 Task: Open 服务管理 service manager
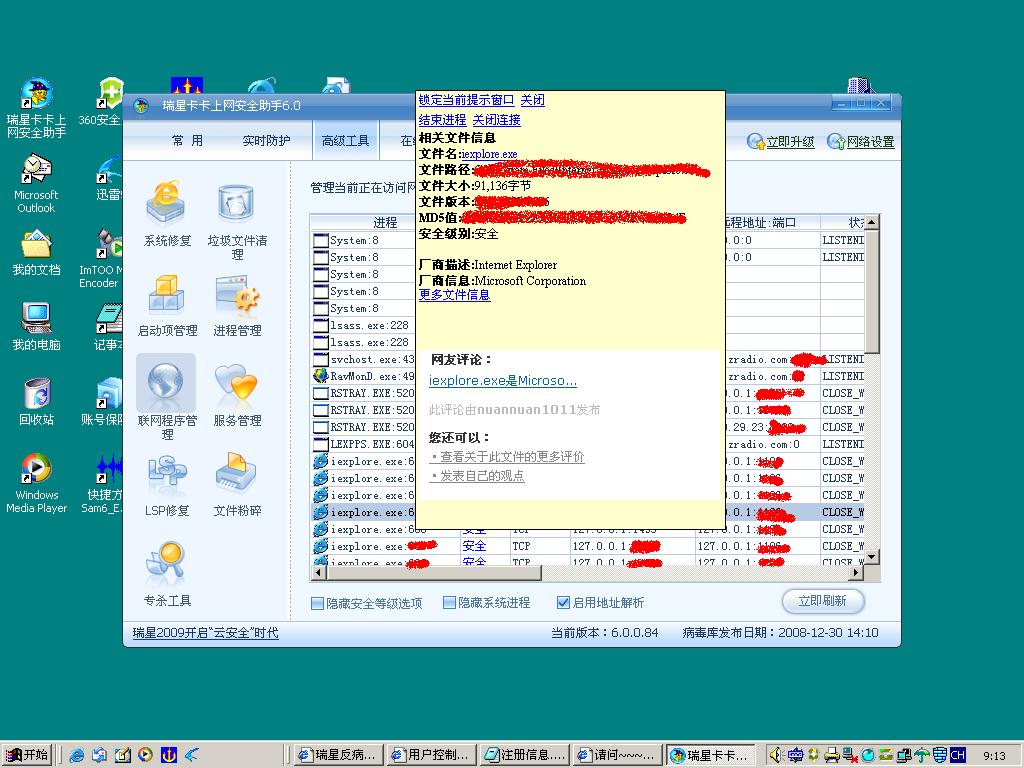pyautogui.click(x=237, y=394)
